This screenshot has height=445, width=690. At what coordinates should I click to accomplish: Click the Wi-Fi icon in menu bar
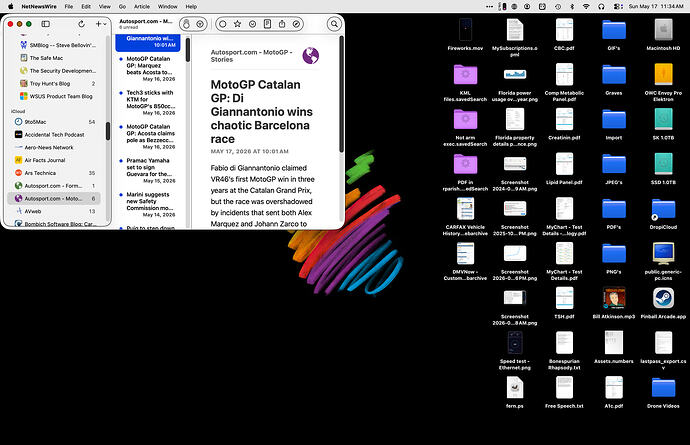(x=586, y=6)
